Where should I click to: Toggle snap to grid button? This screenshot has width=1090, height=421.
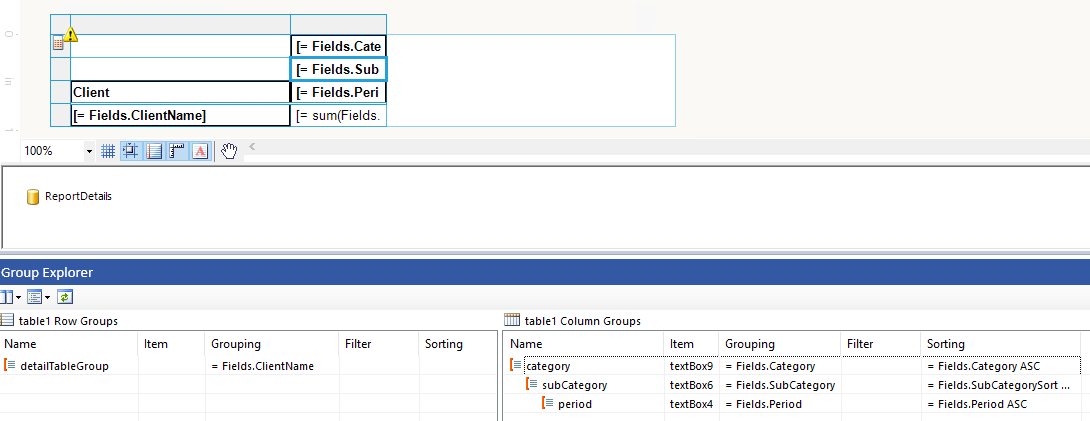tap(131, 151)
